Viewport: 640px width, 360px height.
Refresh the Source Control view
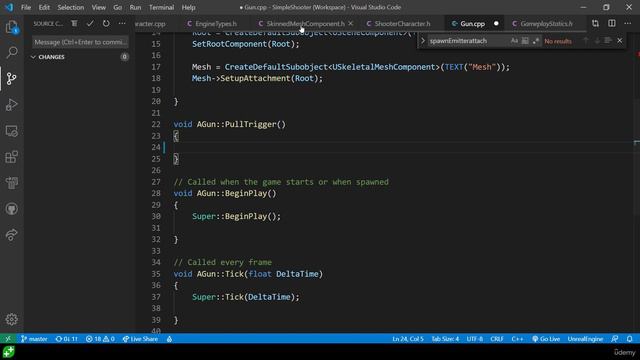(x=106, y=24)
